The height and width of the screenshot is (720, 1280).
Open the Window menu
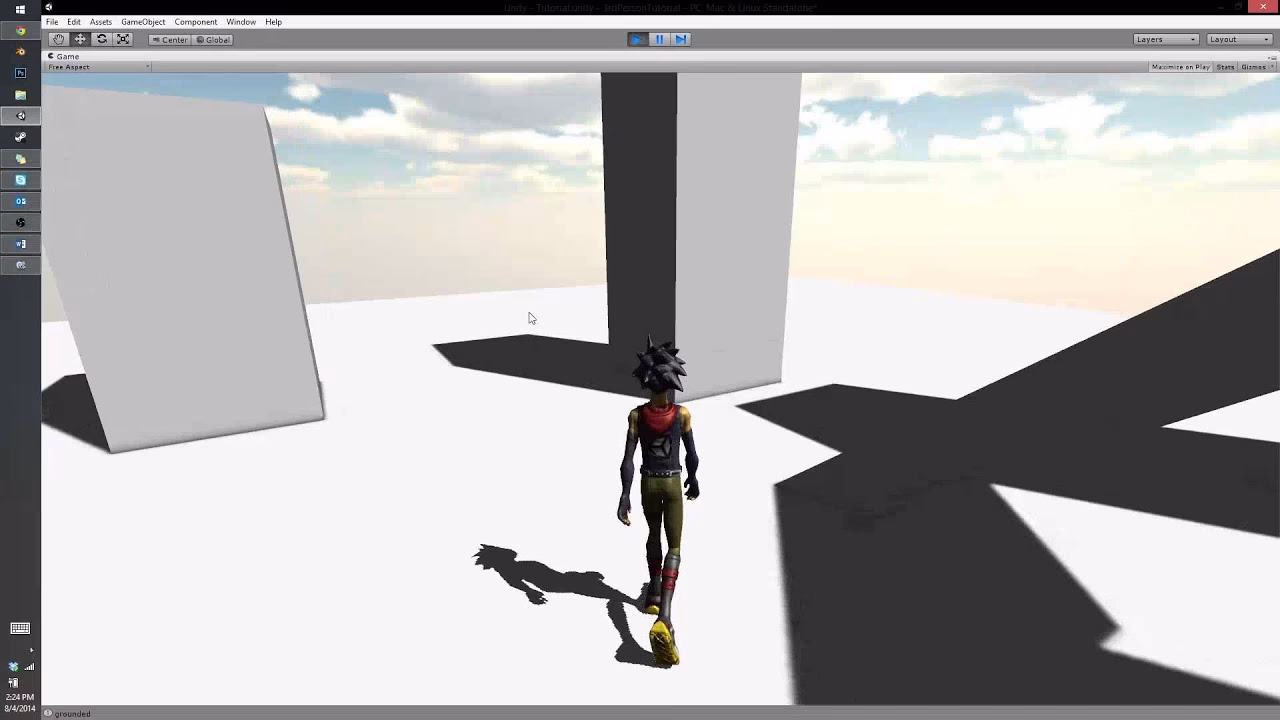[x=241, y=22]
